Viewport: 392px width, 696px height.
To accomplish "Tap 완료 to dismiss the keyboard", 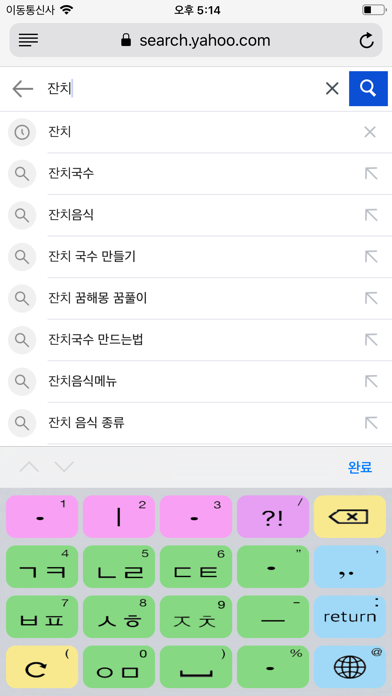I will click(x=360, y=467).
